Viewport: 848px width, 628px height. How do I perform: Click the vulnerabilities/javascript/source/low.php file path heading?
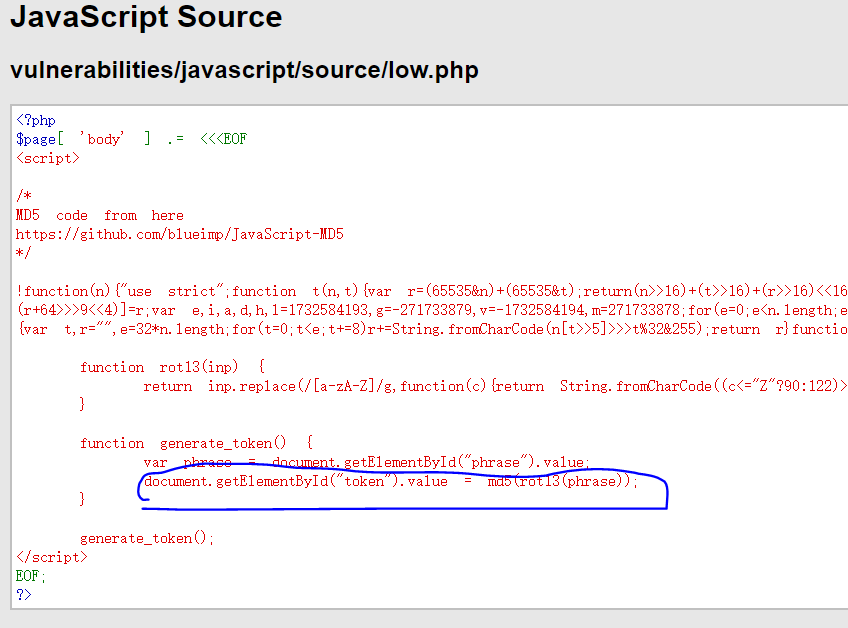(244, 70)
